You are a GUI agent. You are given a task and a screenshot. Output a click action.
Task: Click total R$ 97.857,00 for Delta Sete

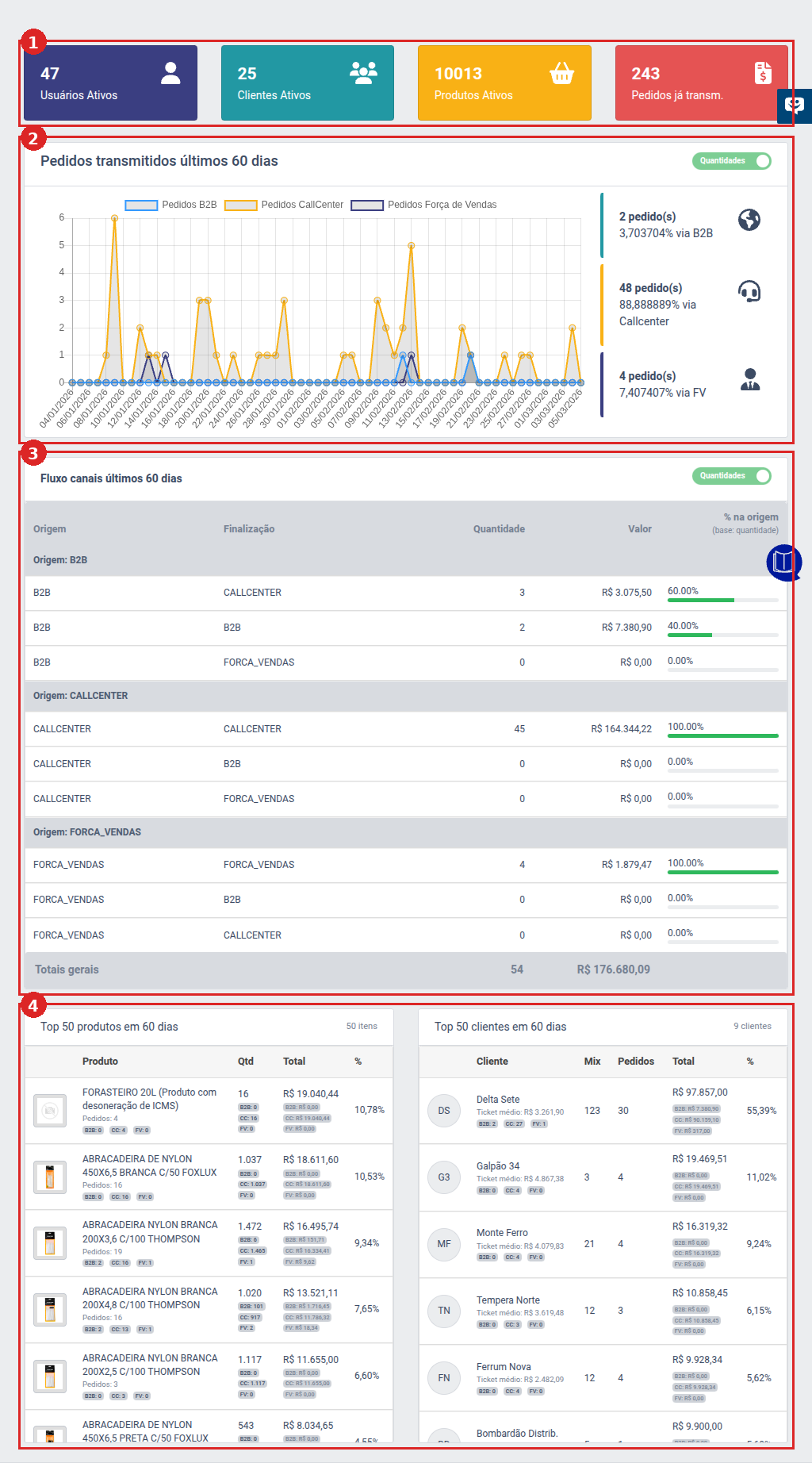(x=700, y=1092)
